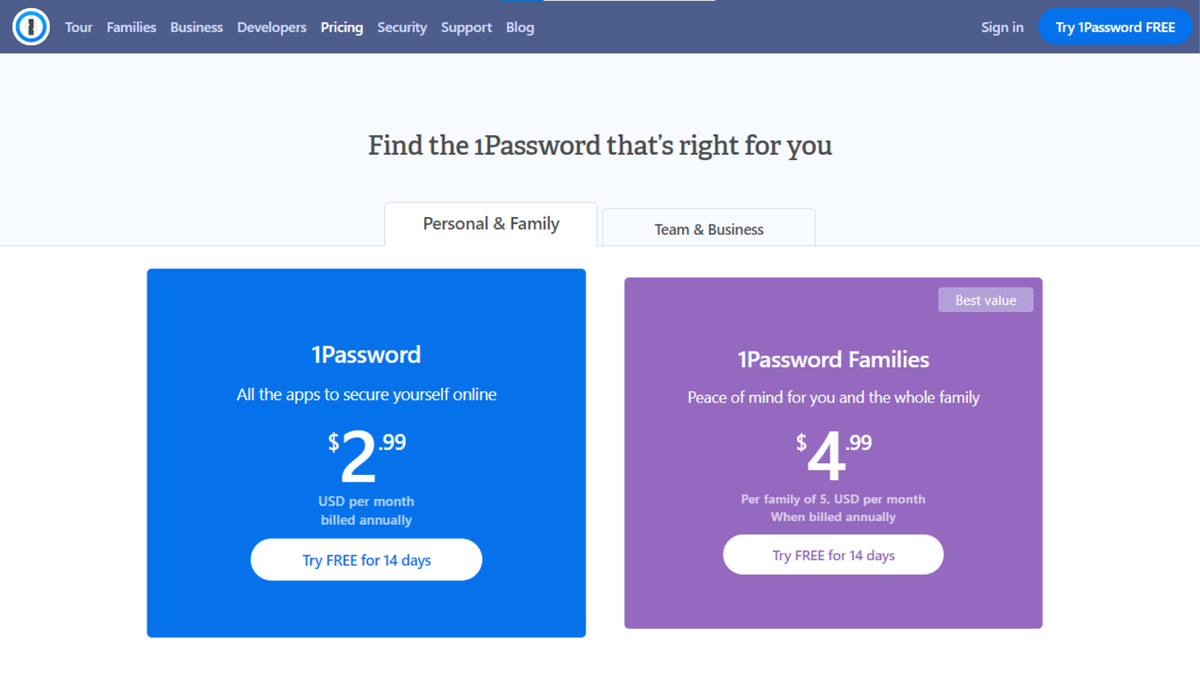Open the 1Password Blog
This screenshot has height=675, width=1200.
click(x=519, y=27)
